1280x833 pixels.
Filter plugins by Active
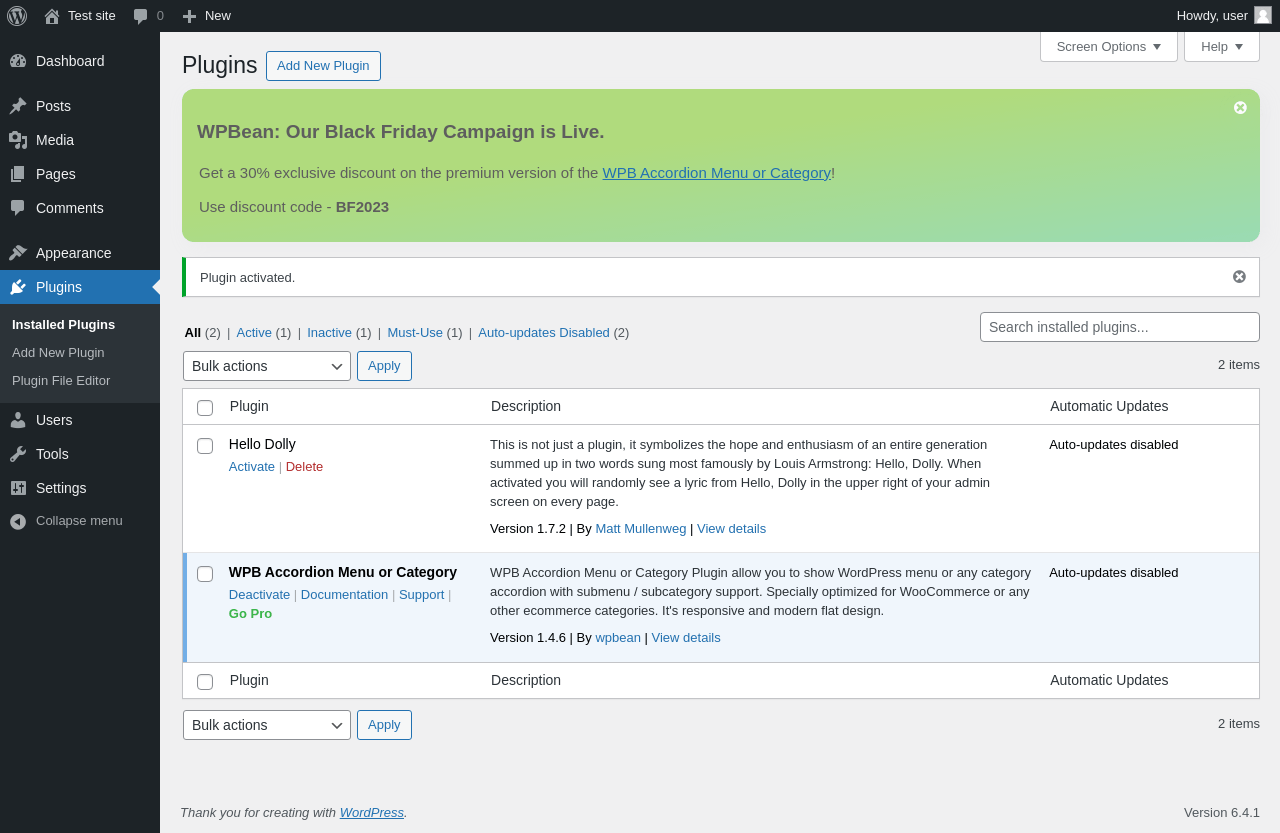(x=254, y=333)
